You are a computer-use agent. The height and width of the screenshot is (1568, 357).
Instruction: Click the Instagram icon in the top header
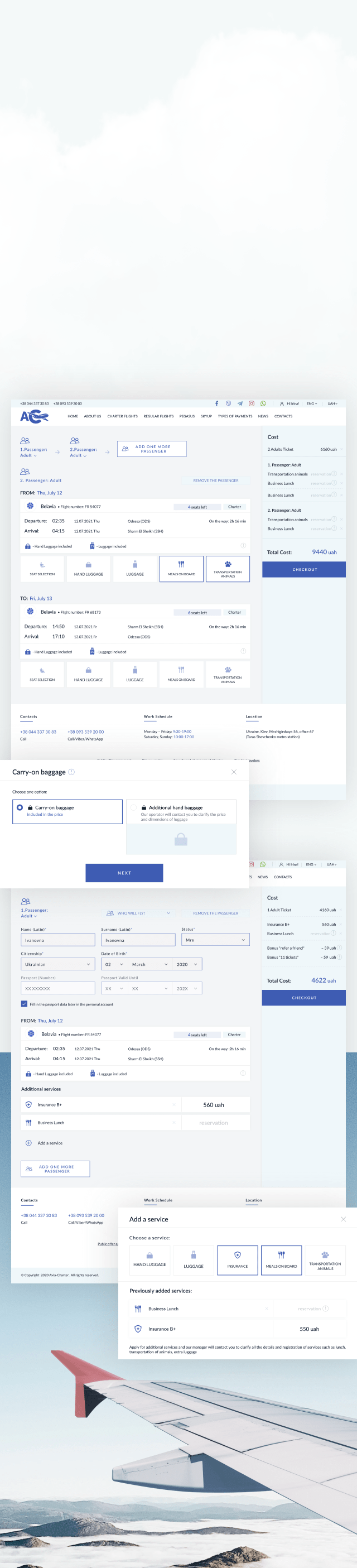(x=251, y=403)
